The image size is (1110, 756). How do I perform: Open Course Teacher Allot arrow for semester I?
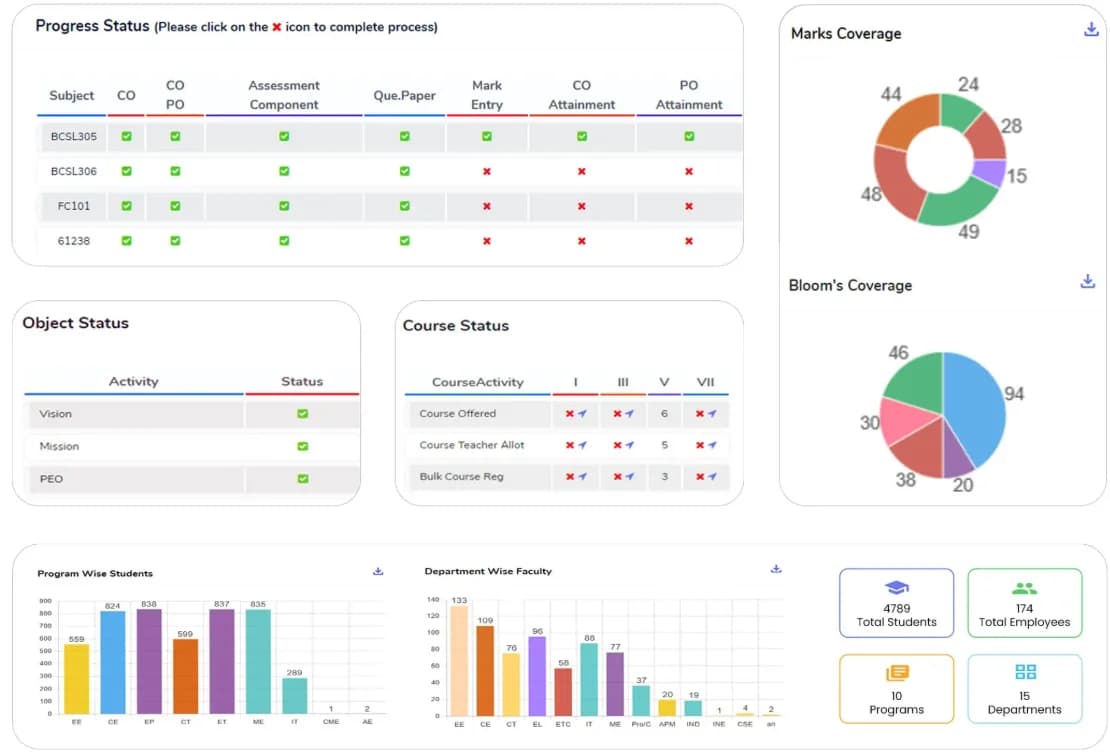click(582, 445)
